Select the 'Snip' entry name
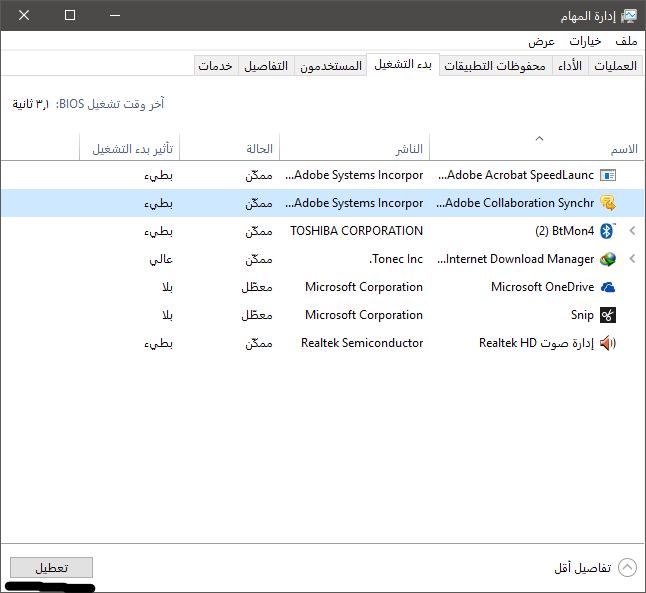This screenshot has width=646, height=593. click(x=582, y=315)
